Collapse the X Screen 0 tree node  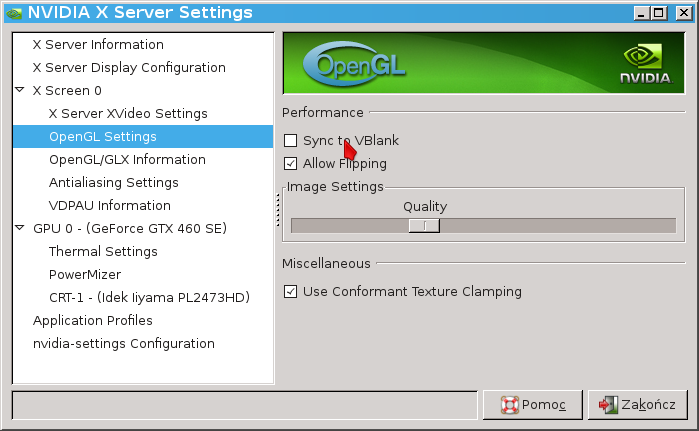pos(21,90)
